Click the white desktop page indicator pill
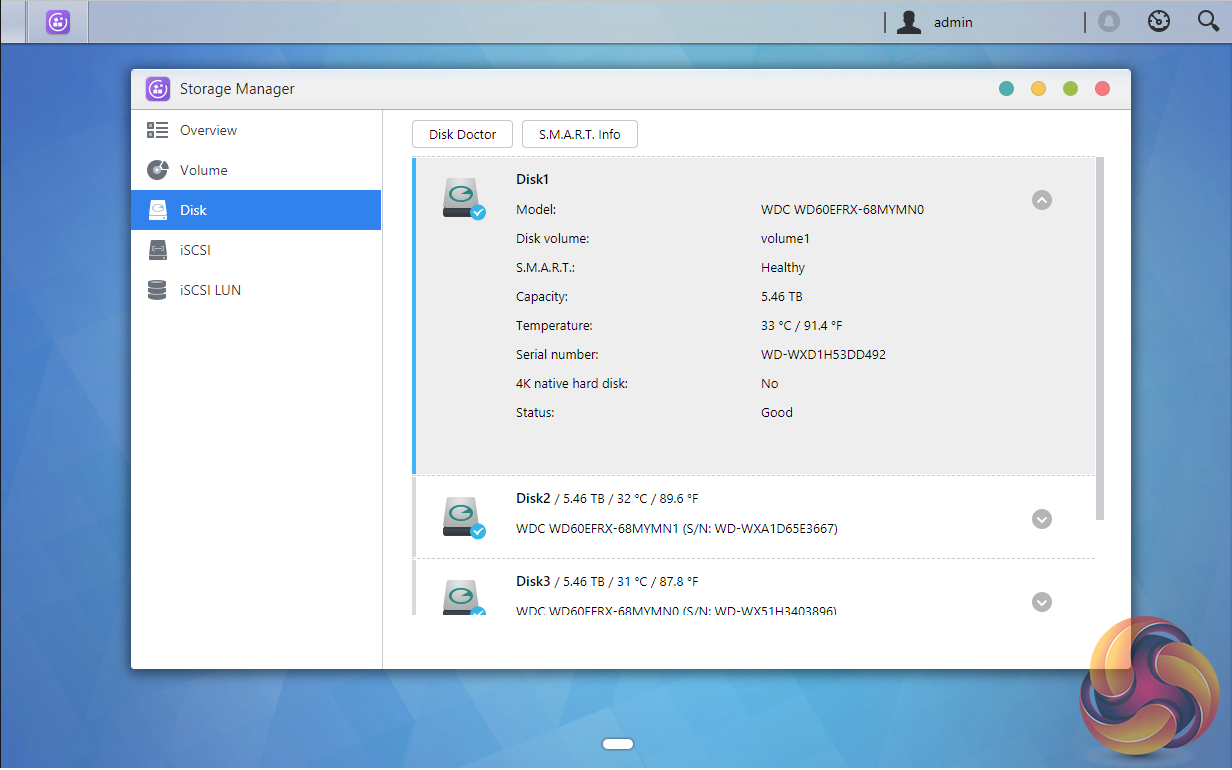 pyautogui.click(x=618, y=743)
